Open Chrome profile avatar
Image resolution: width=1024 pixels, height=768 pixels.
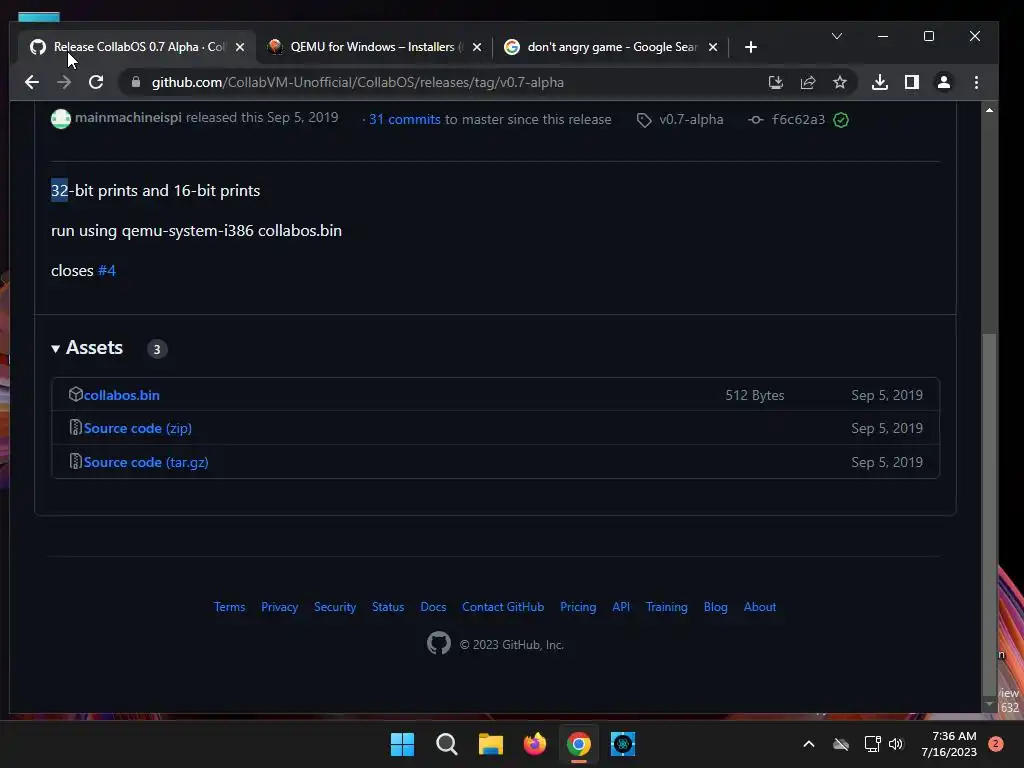click(x=944, y=82)
